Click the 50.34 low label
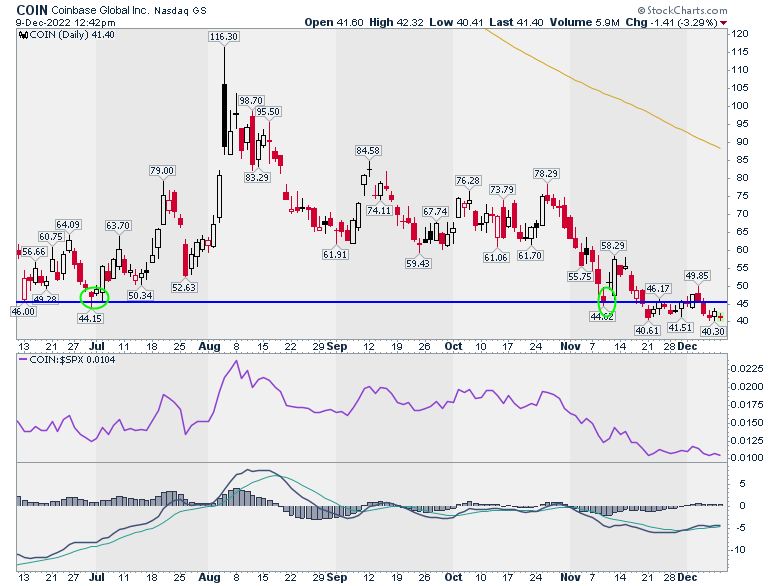The height and width of the screenshot is (586, 780). [x=140, y=295]
